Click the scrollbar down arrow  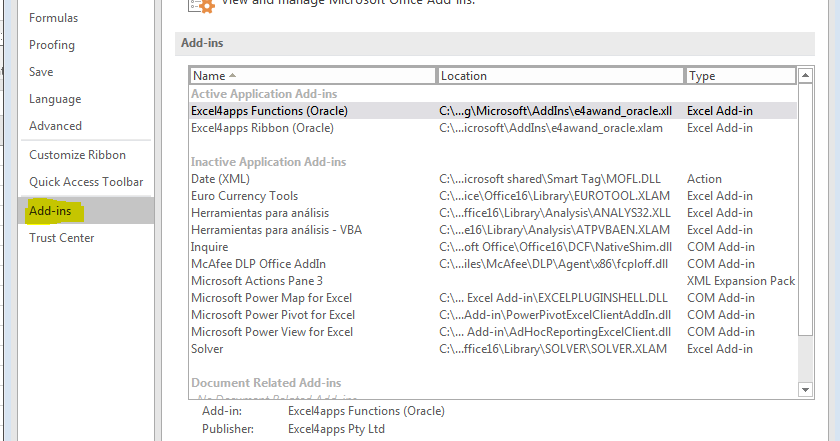[x=805, y=390]
